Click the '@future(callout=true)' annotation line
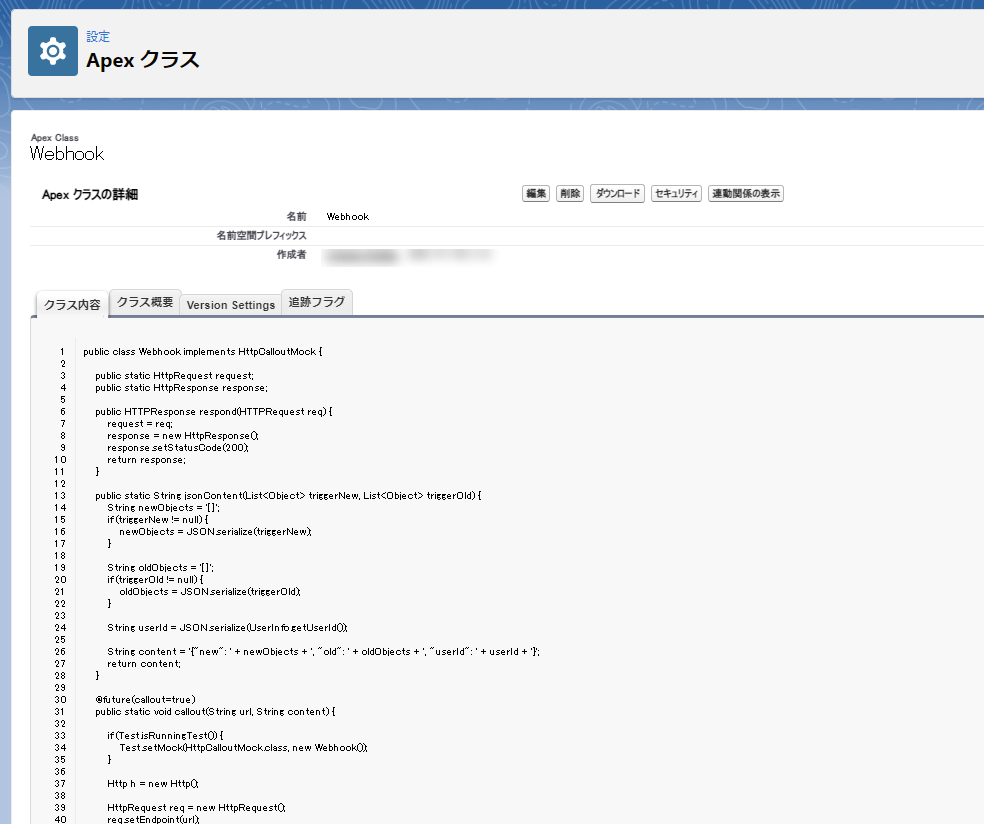Viewport: 984px width, 824px height. (x=146, y=699)
